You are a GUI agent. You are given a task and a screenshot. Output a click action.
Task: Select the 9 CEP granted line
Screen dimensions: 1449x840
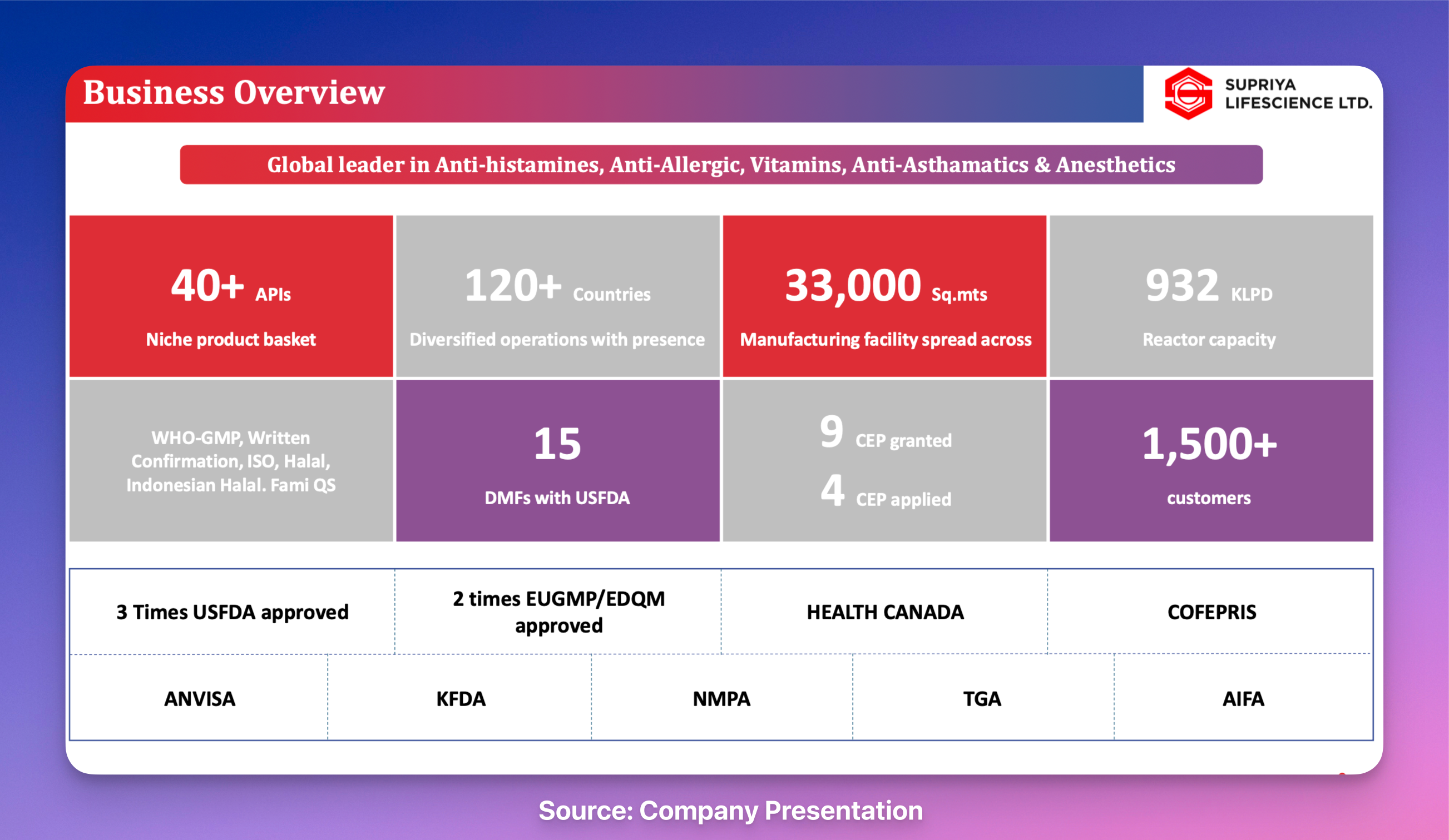pos(886,433)
